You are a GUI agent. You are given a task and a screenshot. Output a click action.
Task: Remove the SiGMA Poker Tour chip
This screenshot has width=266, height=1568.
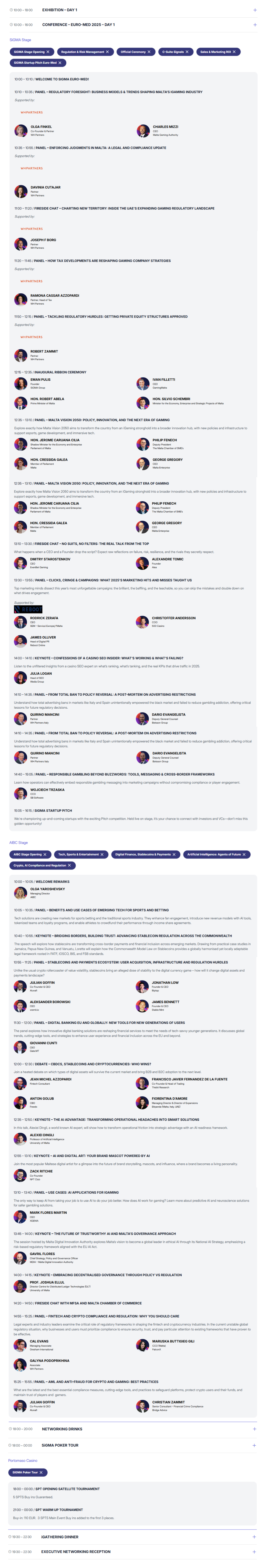click(41, 1472)
